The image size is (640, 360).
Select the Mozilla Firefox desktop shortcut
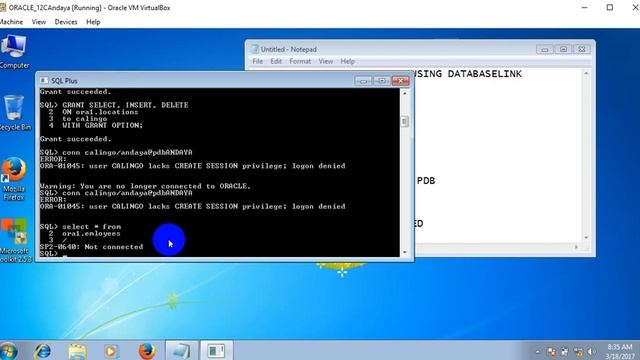tap(14, 179)
